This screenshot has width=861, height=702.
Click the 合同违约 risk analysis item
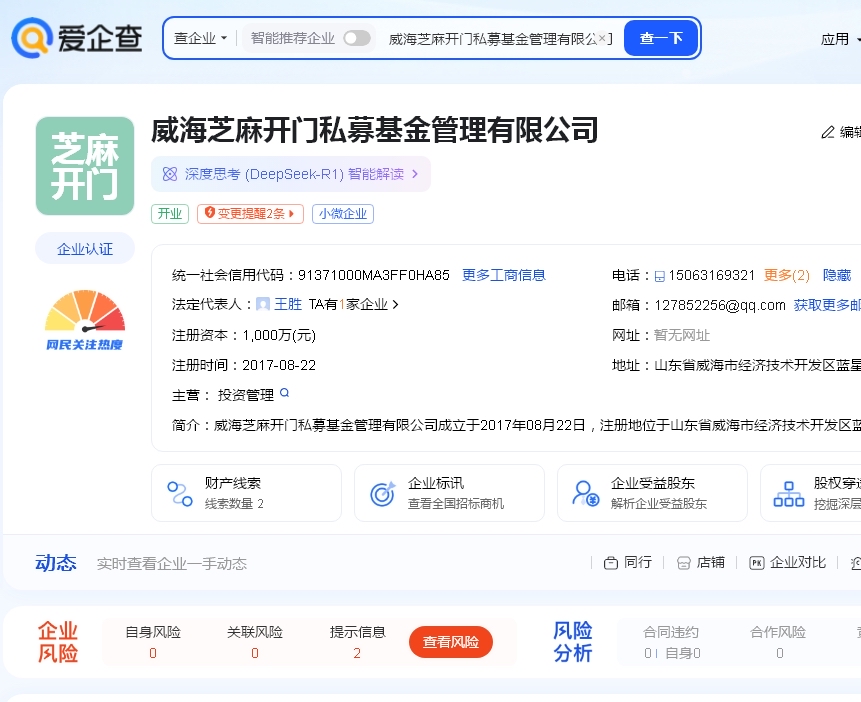(x=672, y=642)
